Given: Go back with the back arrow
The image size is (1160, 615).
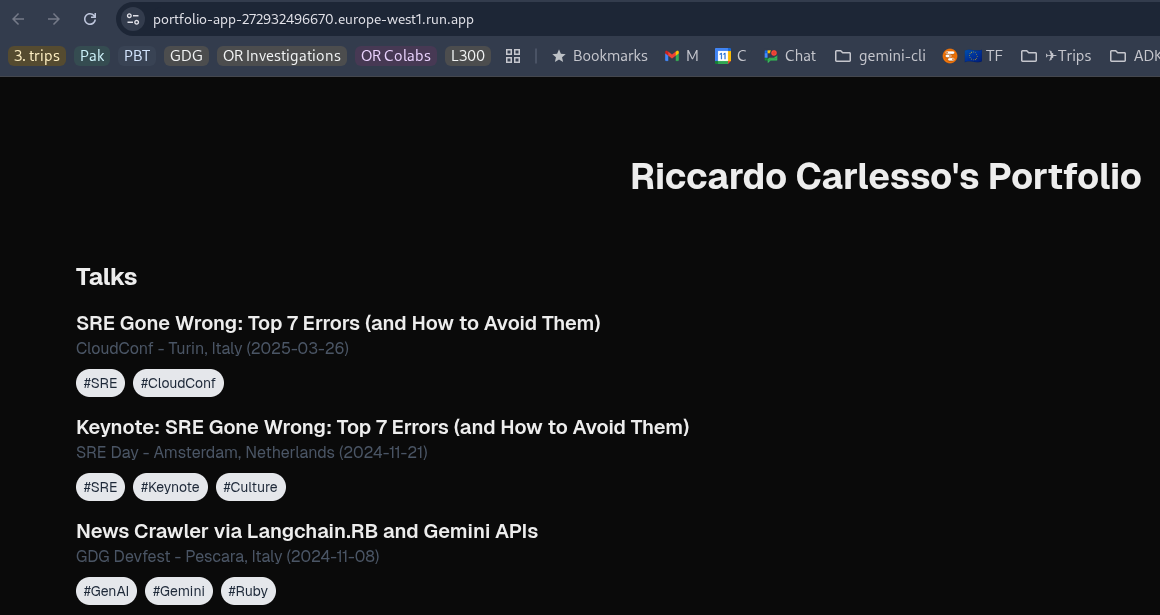Looking at the screenshot, I should tap(19, 19).
